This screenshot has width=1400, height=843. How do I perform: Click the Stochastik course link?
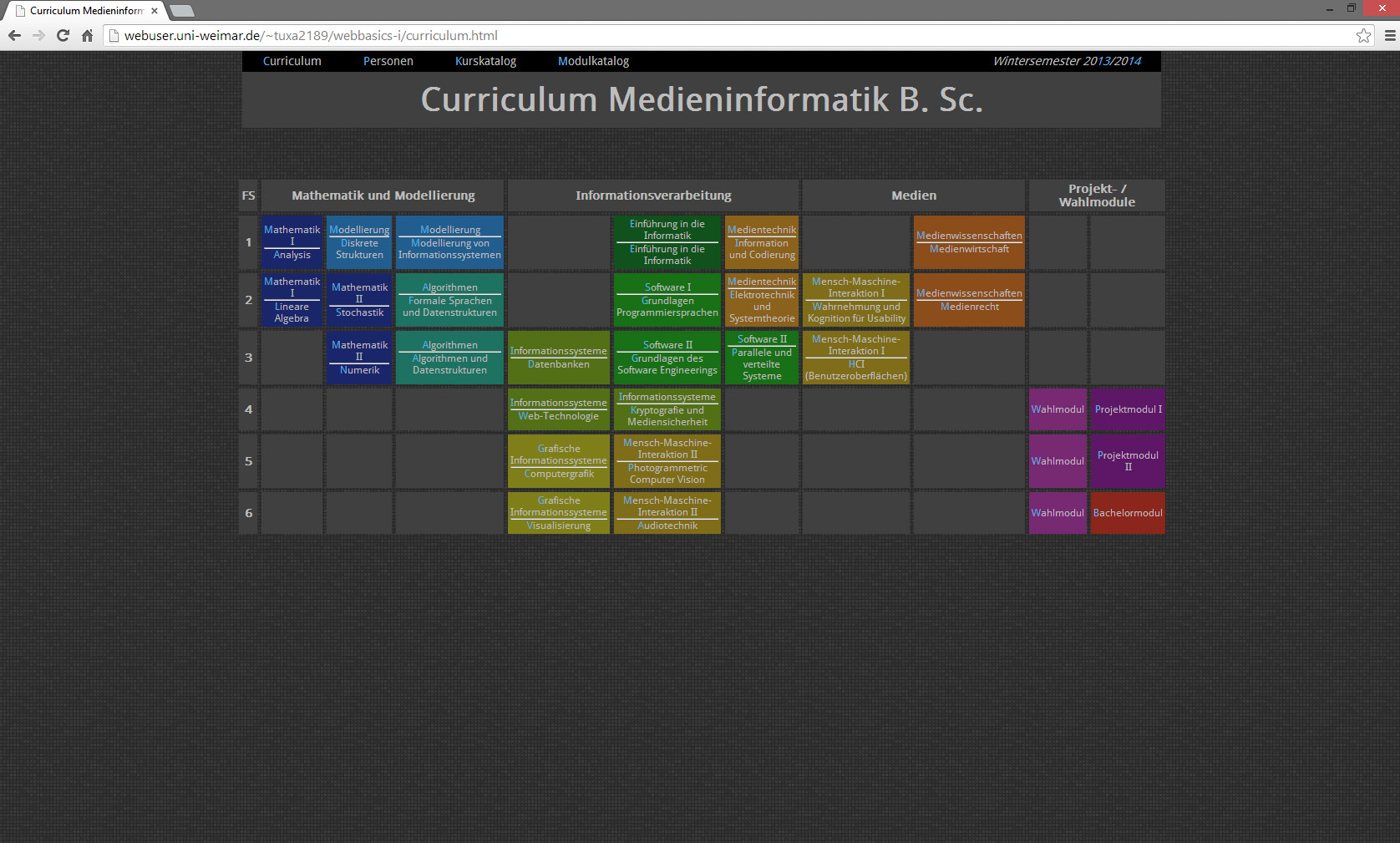[359, 312]
